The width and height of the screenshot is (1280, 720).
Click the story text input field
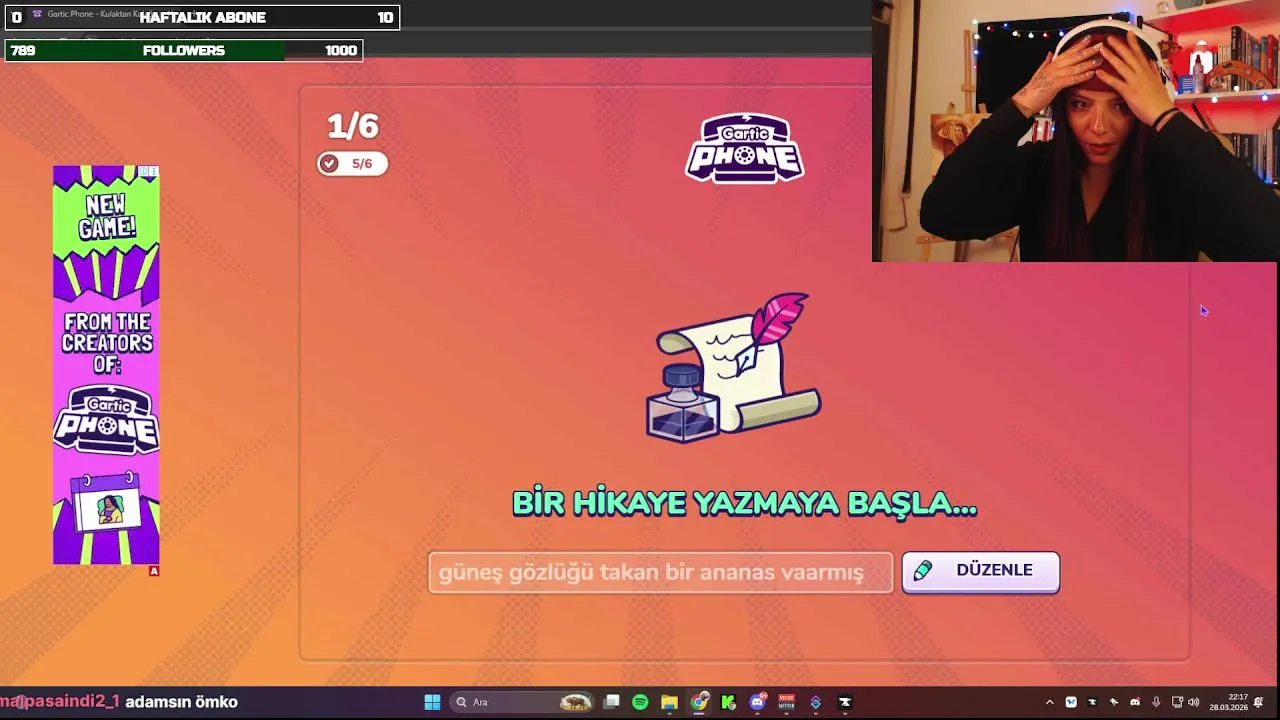[x=660, y=572]
